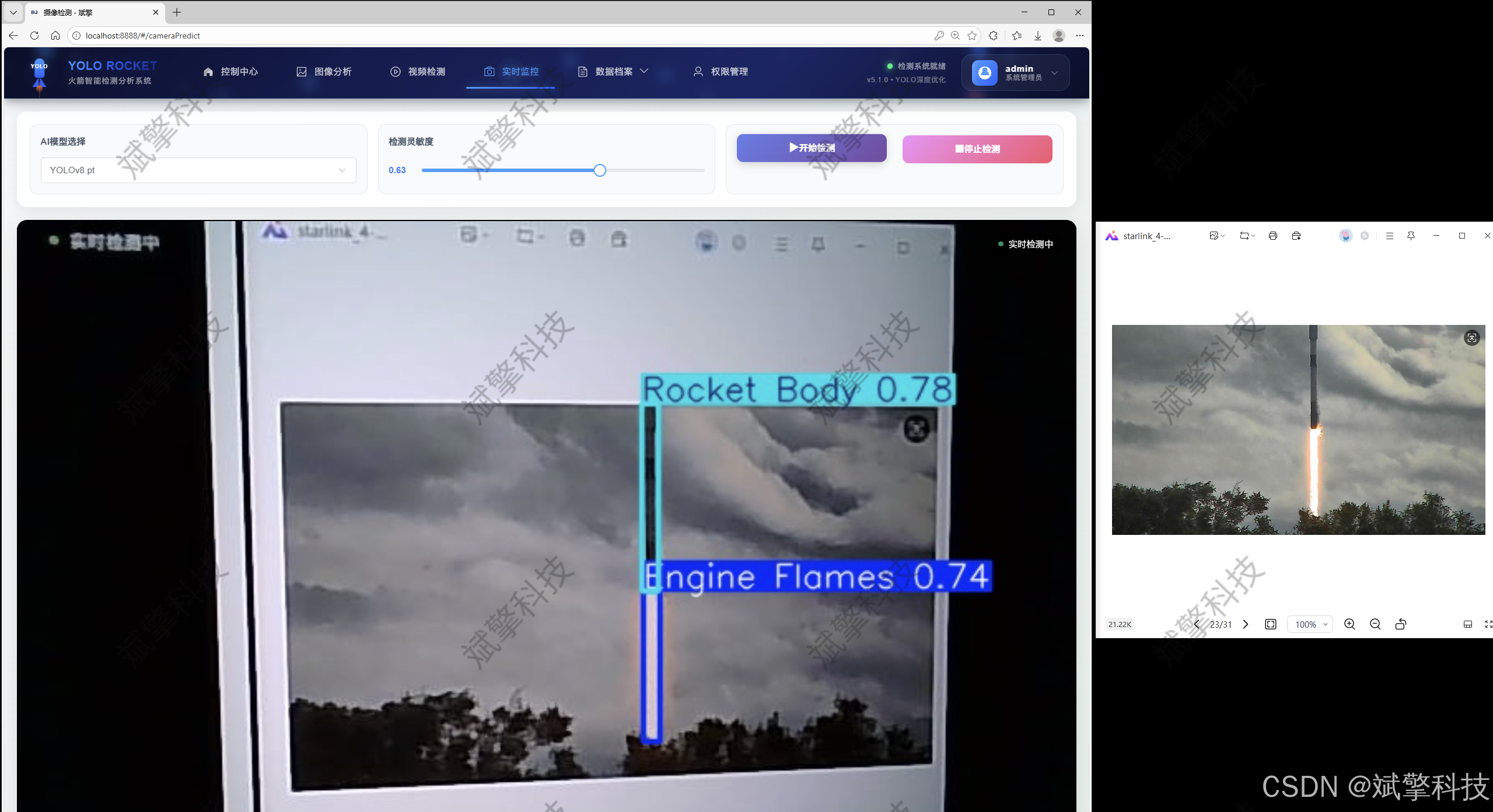Image resolution: width=1493 pixels, height=812 pixels.
Task: Switch to the 图像分析 tab
Action: (x=324, y=71)
